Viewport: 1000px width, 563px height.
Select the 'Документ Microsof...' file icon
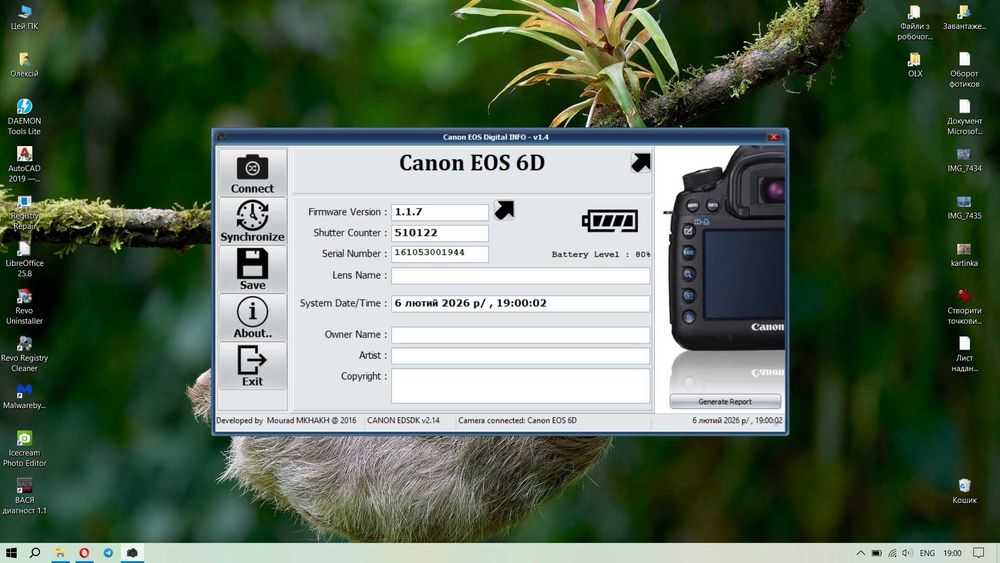(964, 117)
